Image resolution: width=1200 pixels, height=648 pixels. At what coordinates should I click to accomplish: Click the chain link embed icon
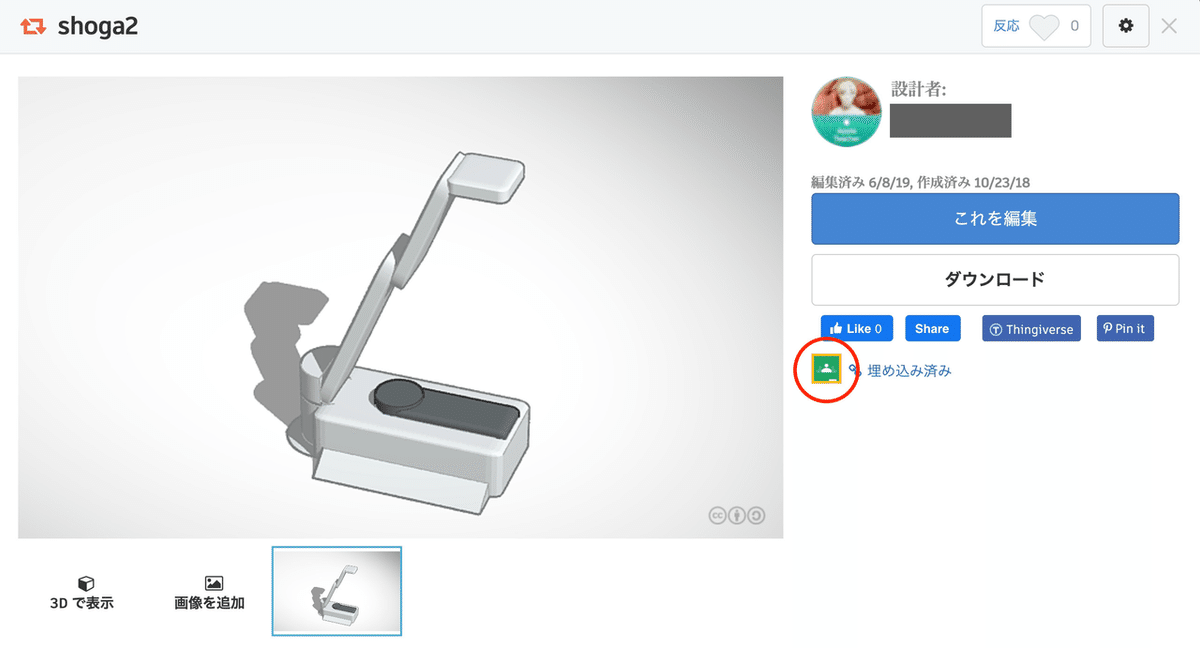855,370
